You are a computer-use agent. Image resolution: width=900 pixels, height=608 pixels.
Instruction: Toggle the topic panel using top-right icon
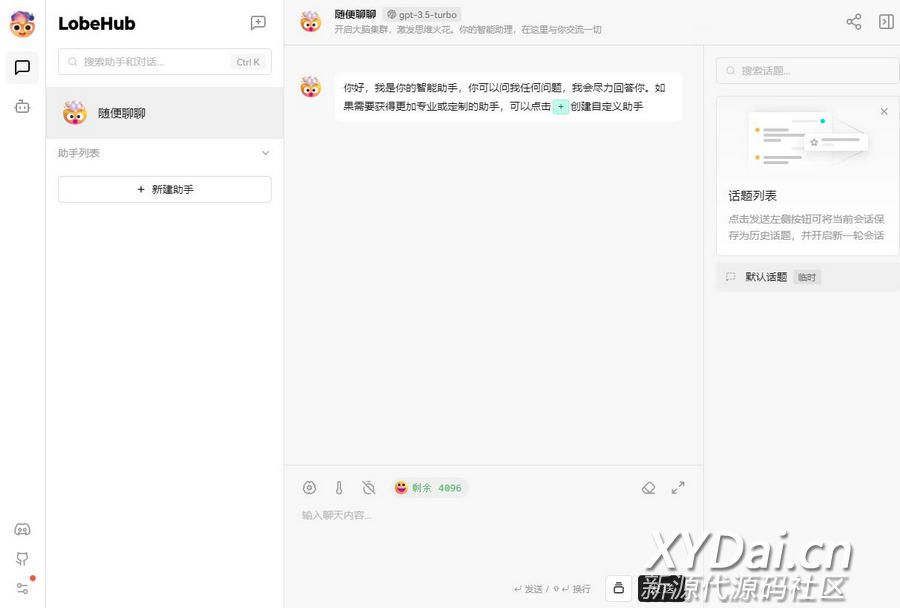pyautogui.click(x=885, y=22)
